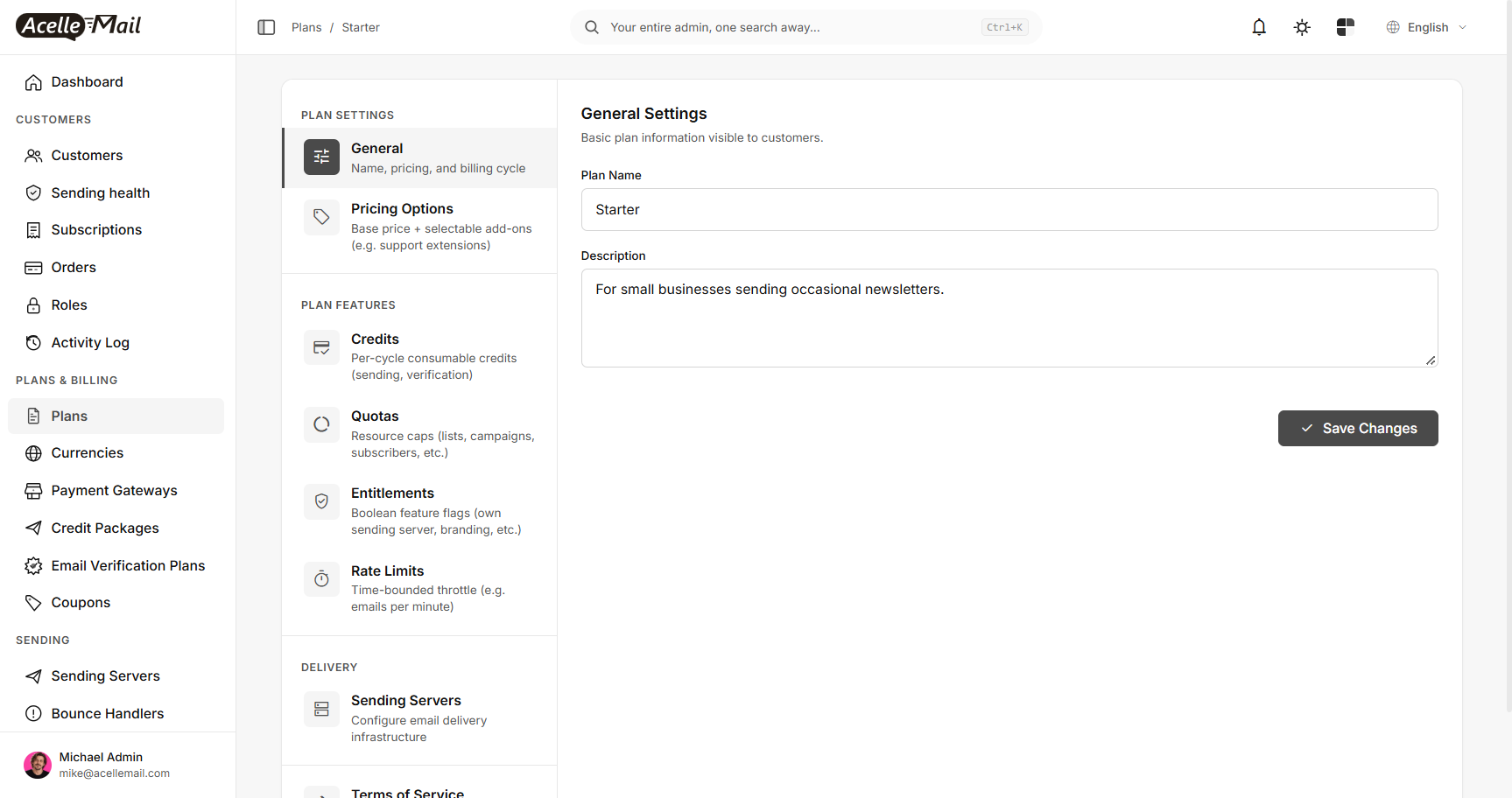1512x798 pixels.
Task: Select Quotas plan feature tab
Action: point(419,434)
